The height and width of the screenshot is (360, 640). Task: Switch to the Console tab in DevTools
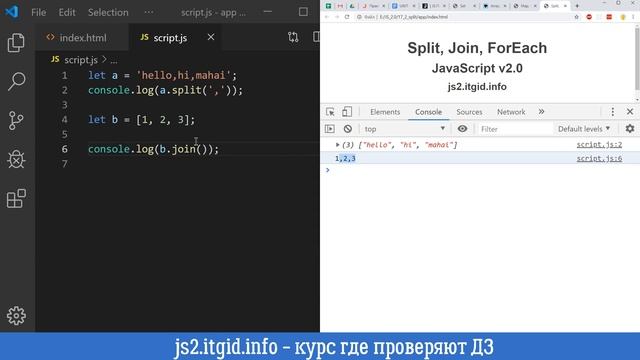click(428, 112)
